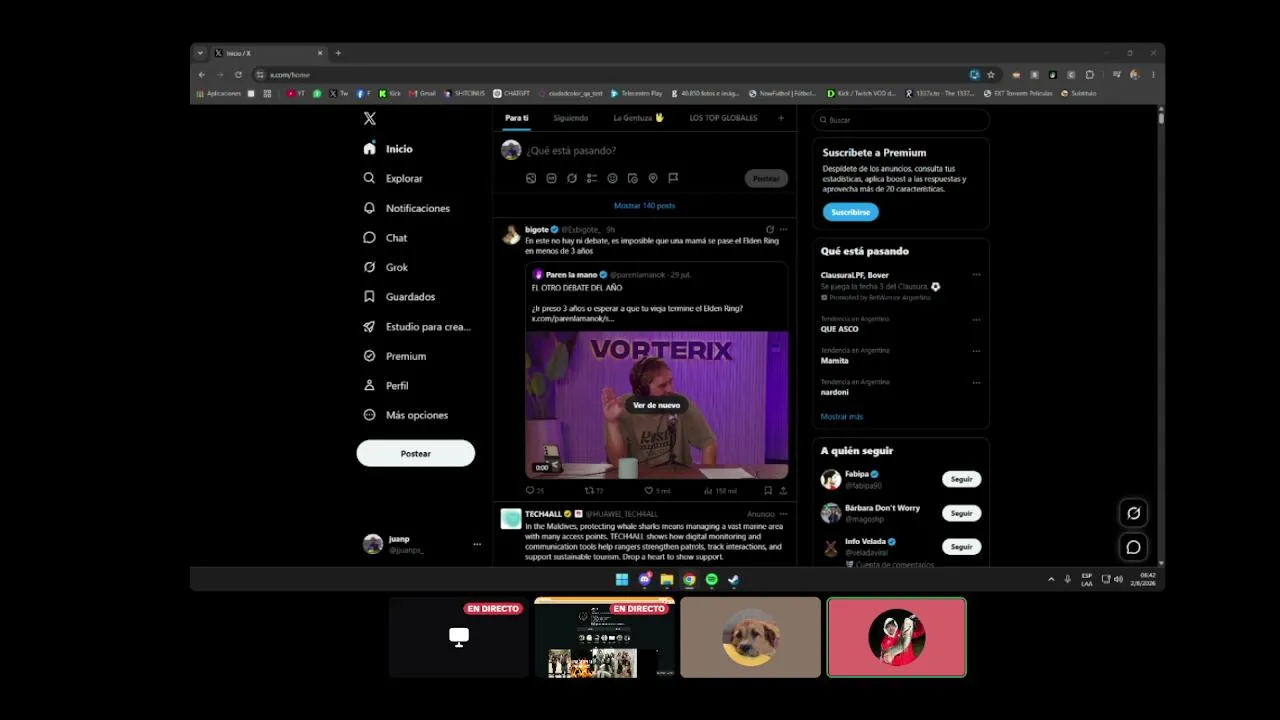Image resolution: width=1280 pixels, height=720 pixels.
Task: Click the Grok icon in the composer
Action: click(x=572, y=178)
